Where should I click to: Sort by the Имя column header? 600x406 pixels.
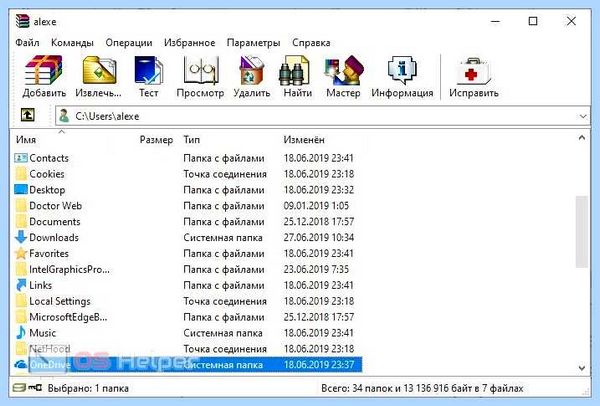tap(26, 140)
